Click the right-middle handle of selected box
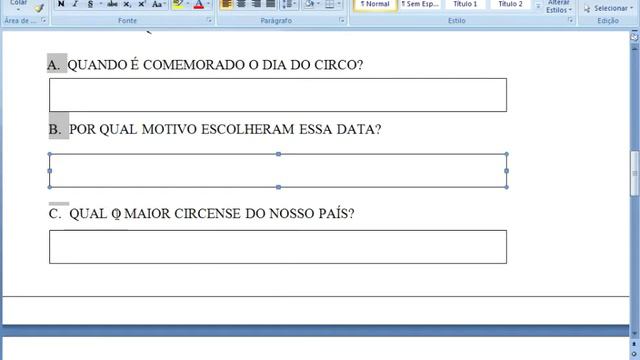Screen dimensions: 640x360 (507, 171)
